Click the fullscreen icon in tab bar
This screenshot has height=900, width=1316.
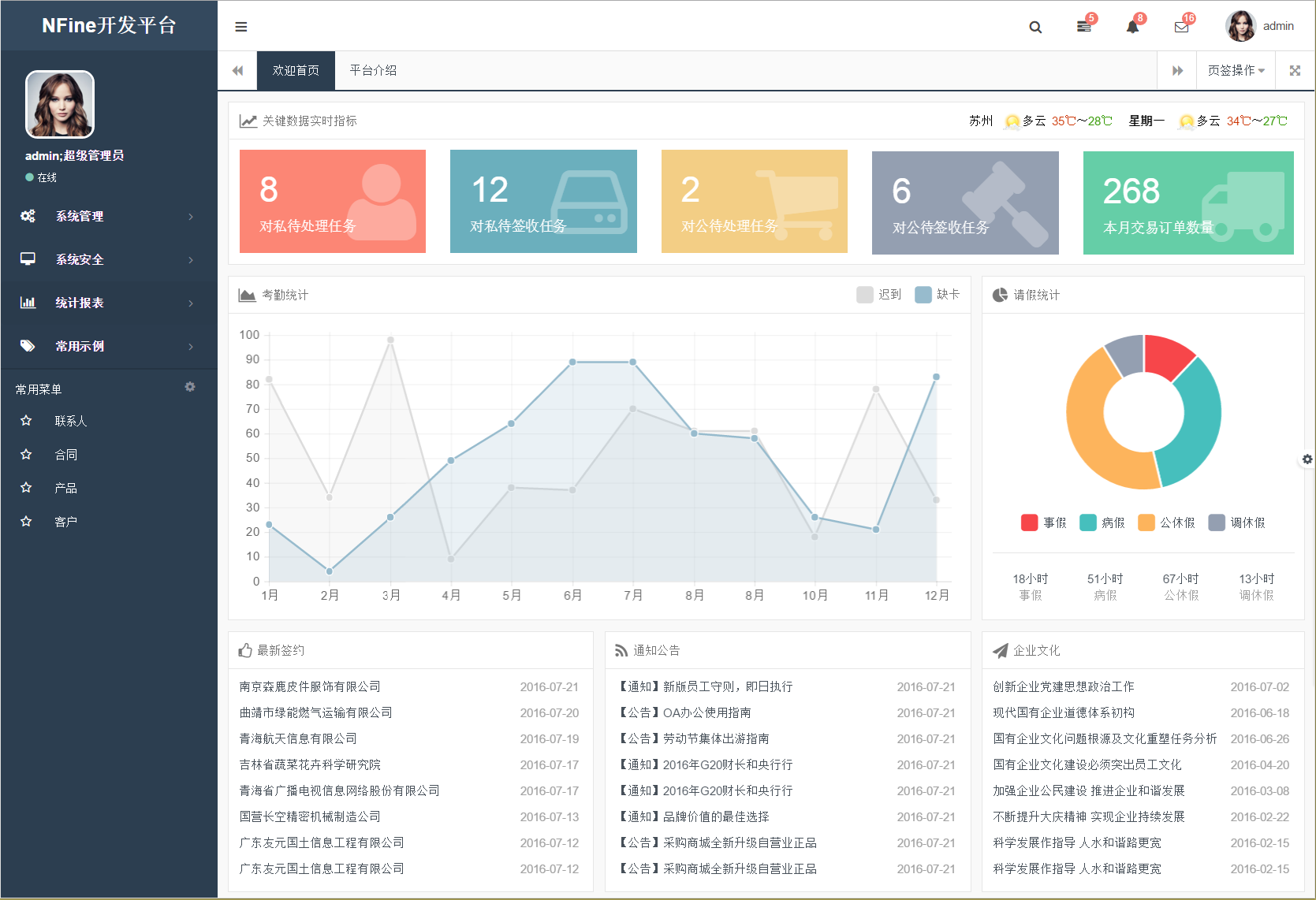coord(1295,70)
